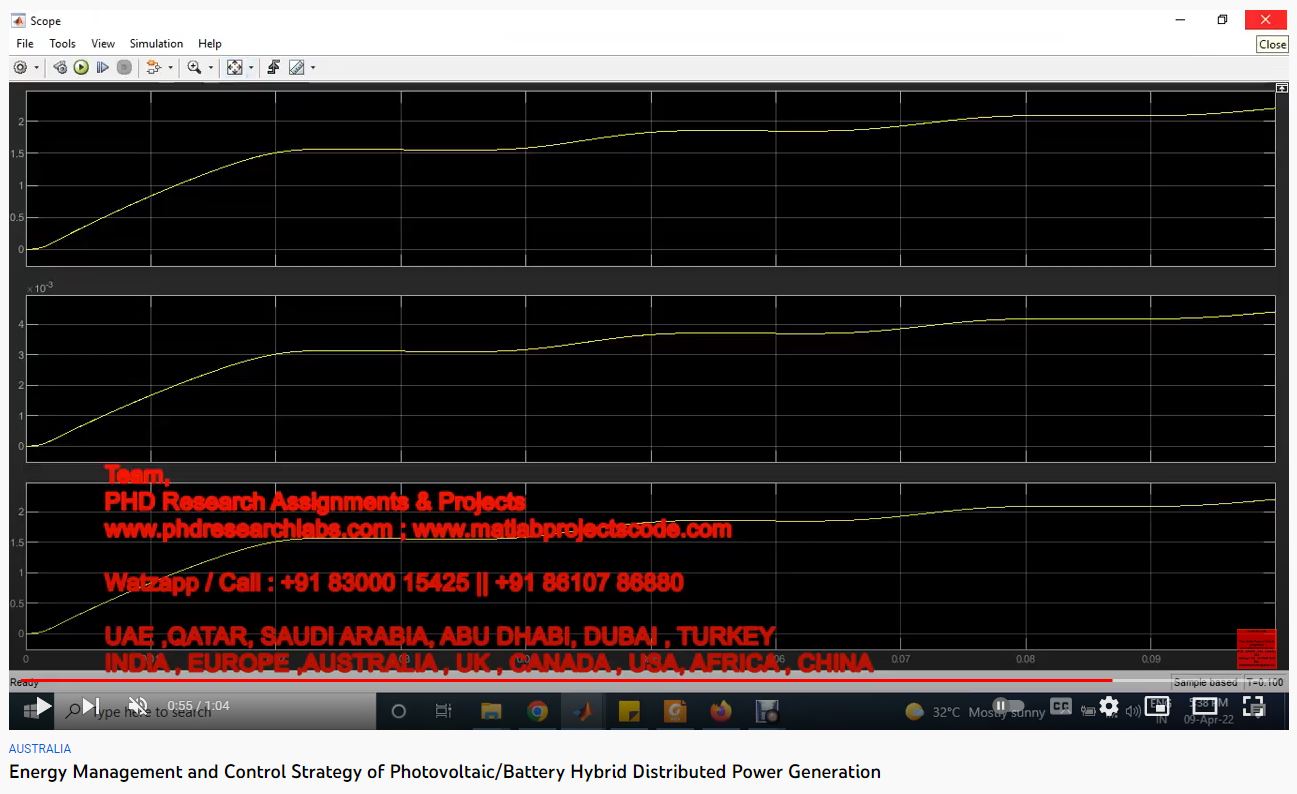Open Firefox from the taskbar

coord(721,712)
